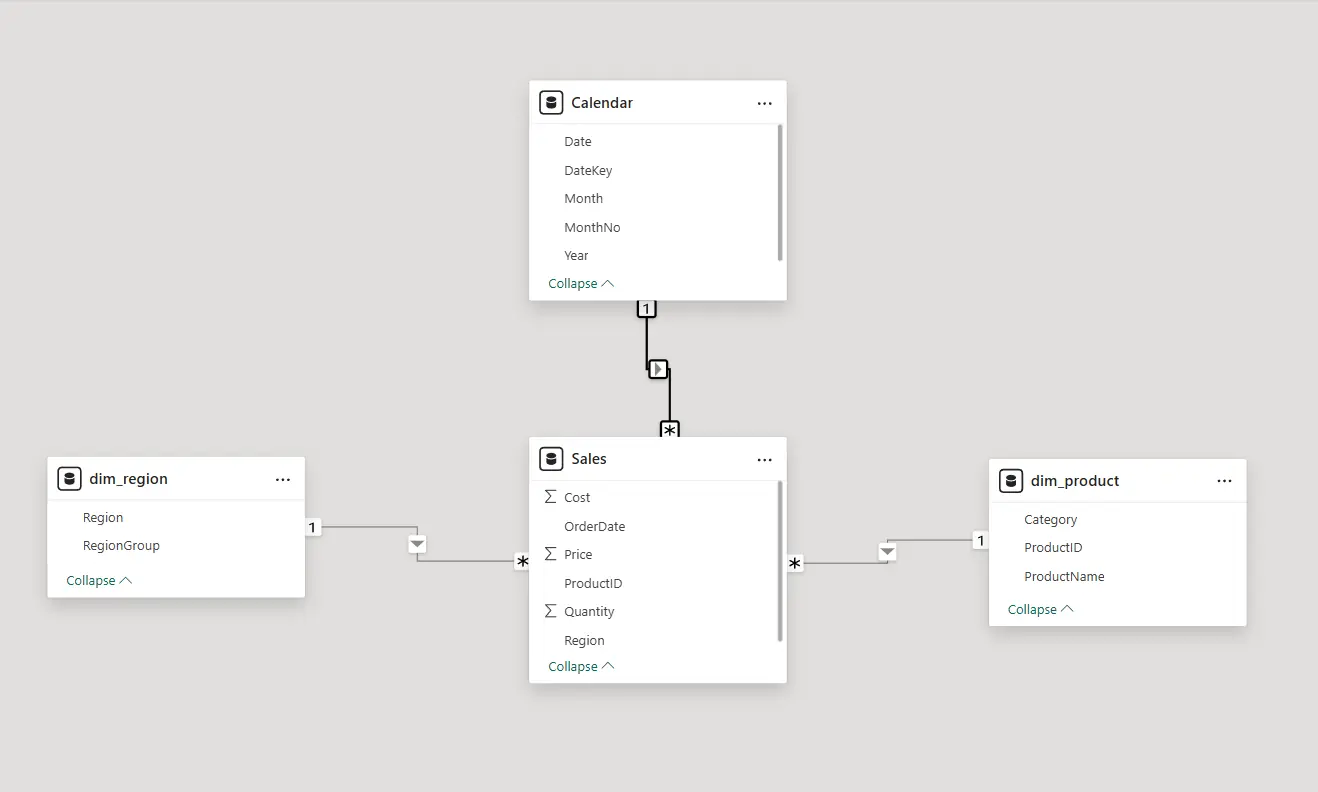1318x792 pixels.
Task: Click the dim_region table database icon
Action: coord(69,479)
